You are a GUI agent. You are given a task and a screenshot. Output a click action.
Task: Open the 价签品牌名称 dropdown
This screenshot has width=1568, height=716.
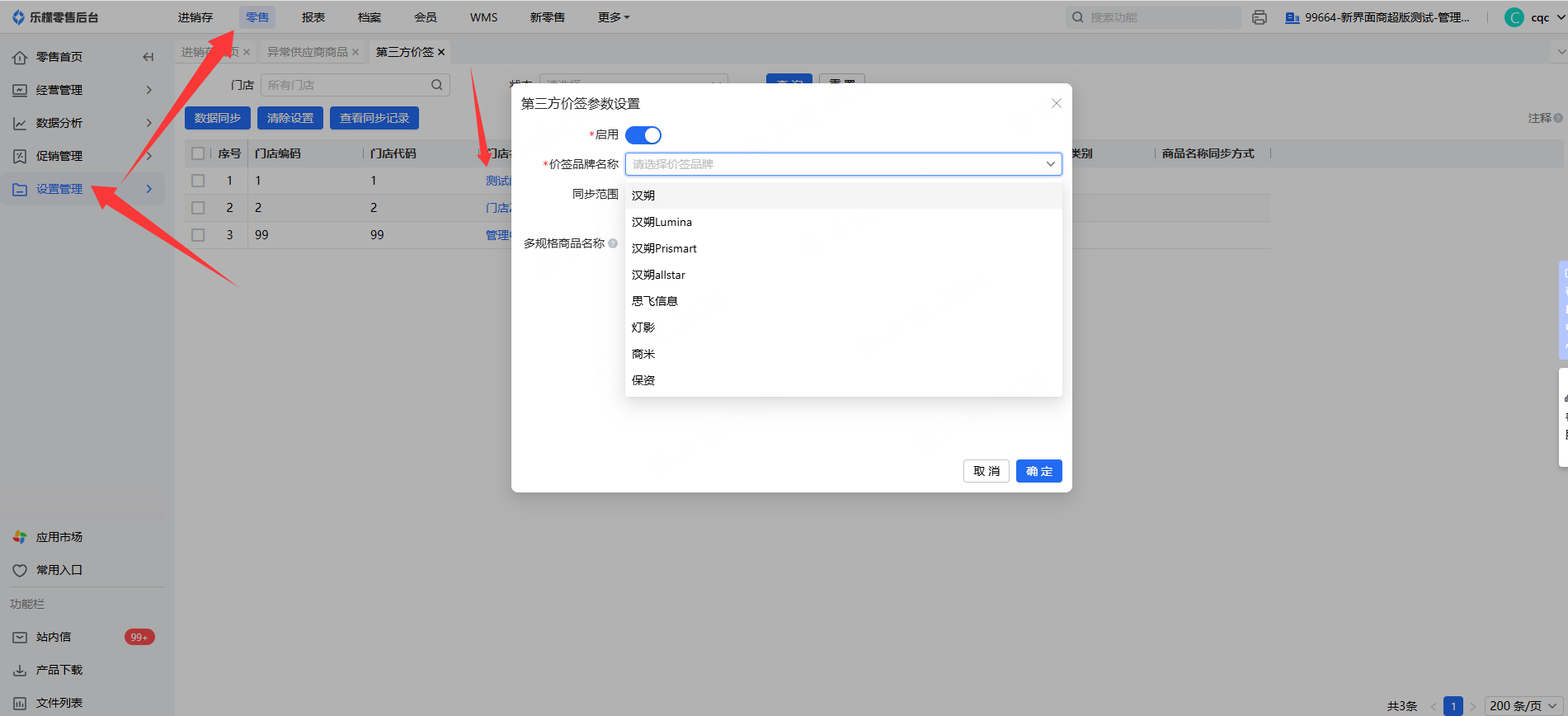point(843,164)
